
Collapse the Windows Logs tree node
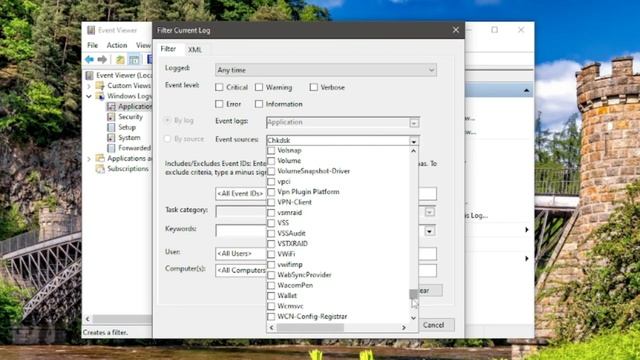coord(89,96)
